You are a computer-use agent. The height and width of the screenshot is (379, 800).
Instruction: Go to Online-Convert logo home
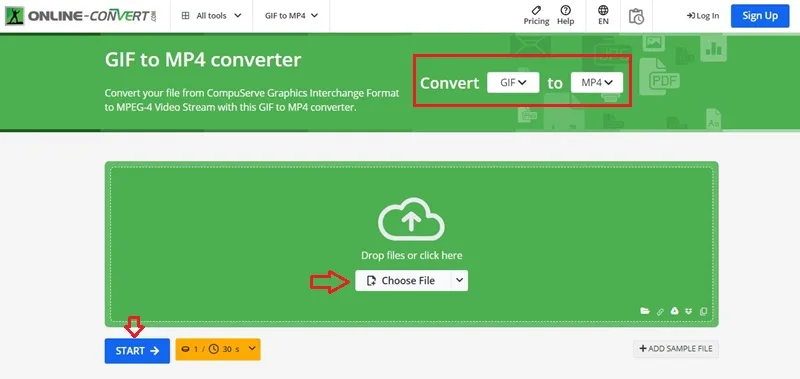pyautogui.click(x=81, y=16)
